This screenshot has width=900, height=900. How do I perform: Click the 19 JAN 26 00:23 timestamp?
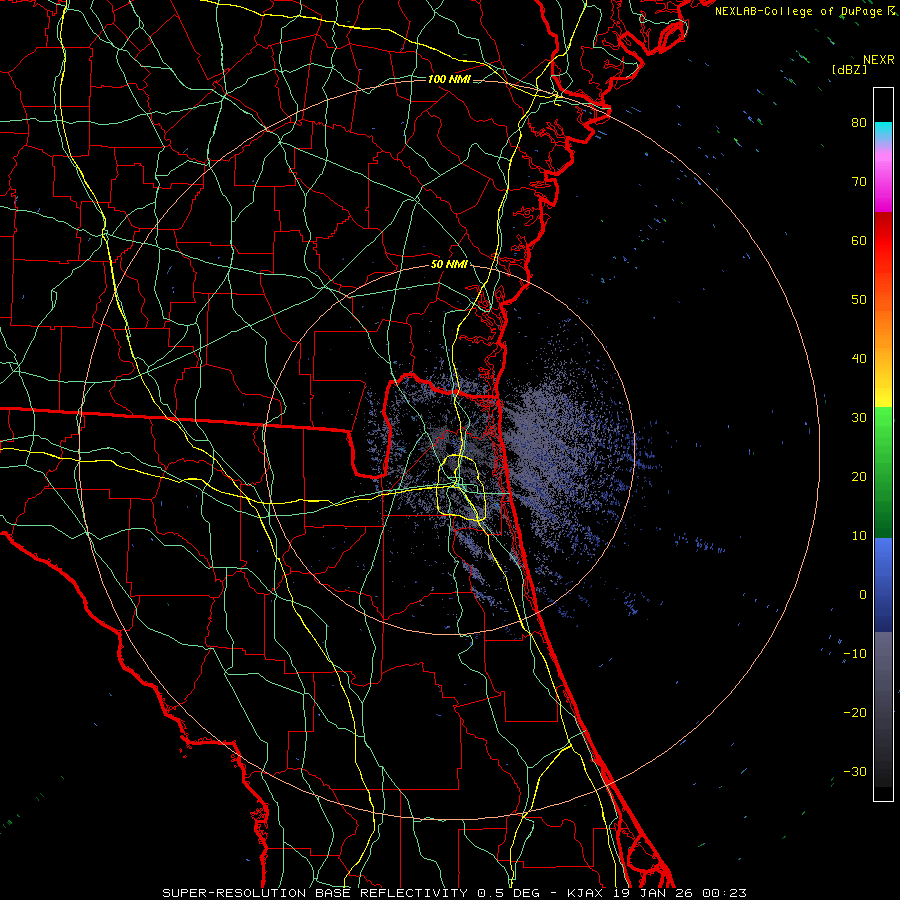[x=681, y=893]
